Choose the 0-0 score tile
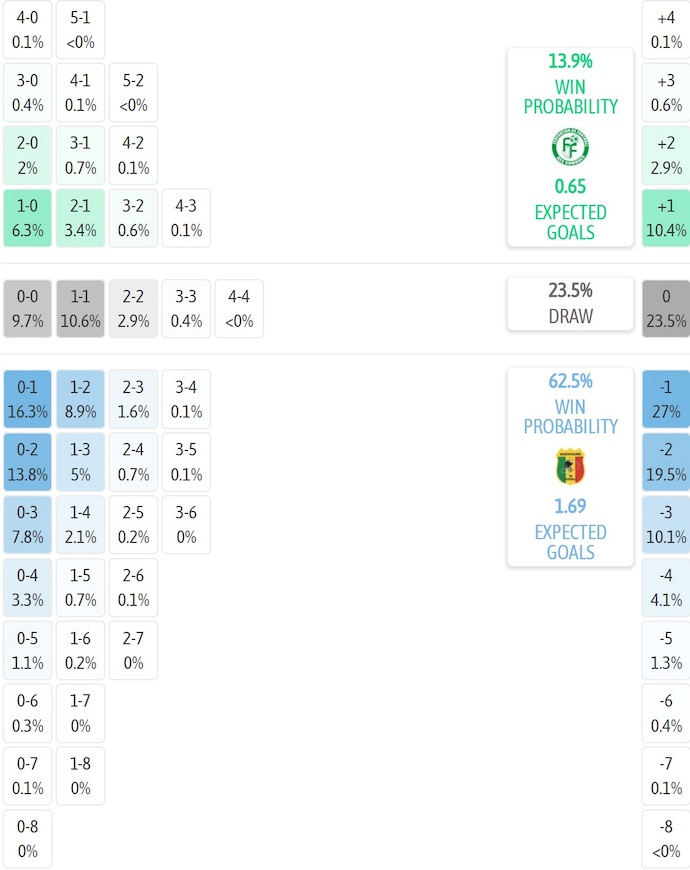 click(x=28, y=309)
